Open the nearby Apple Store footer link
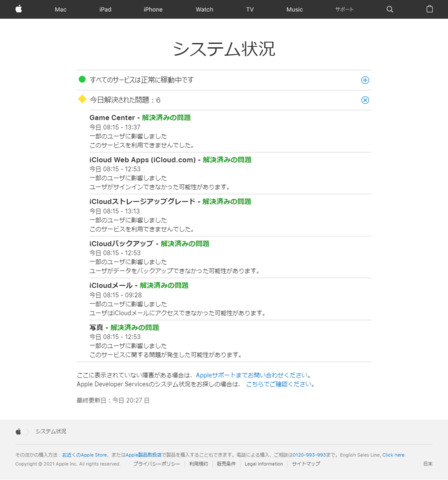Image resolution: width=448 pixels, height=480 pixels. (x=85, y=455)
